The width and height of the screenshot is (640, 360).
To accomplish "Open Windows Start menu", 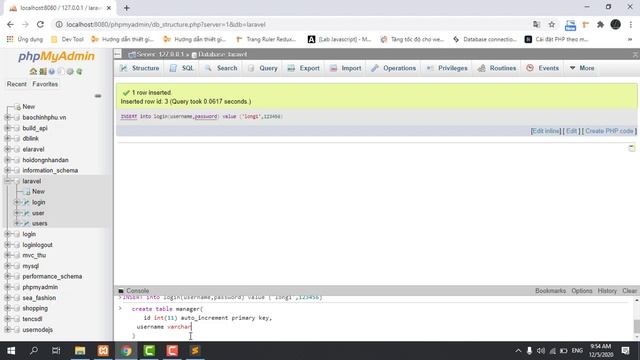I will pyautogui.click(x=11, y=351).
